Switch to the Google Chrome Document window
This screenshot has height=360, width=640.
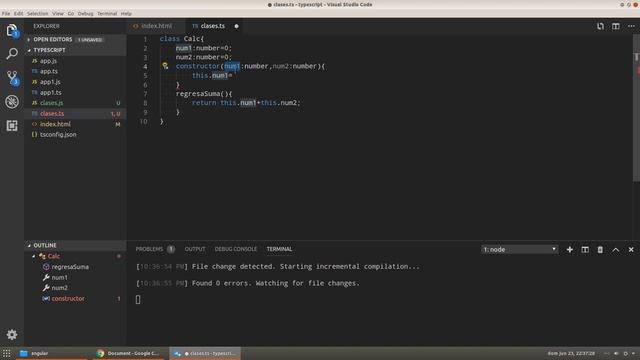point(128,353)
